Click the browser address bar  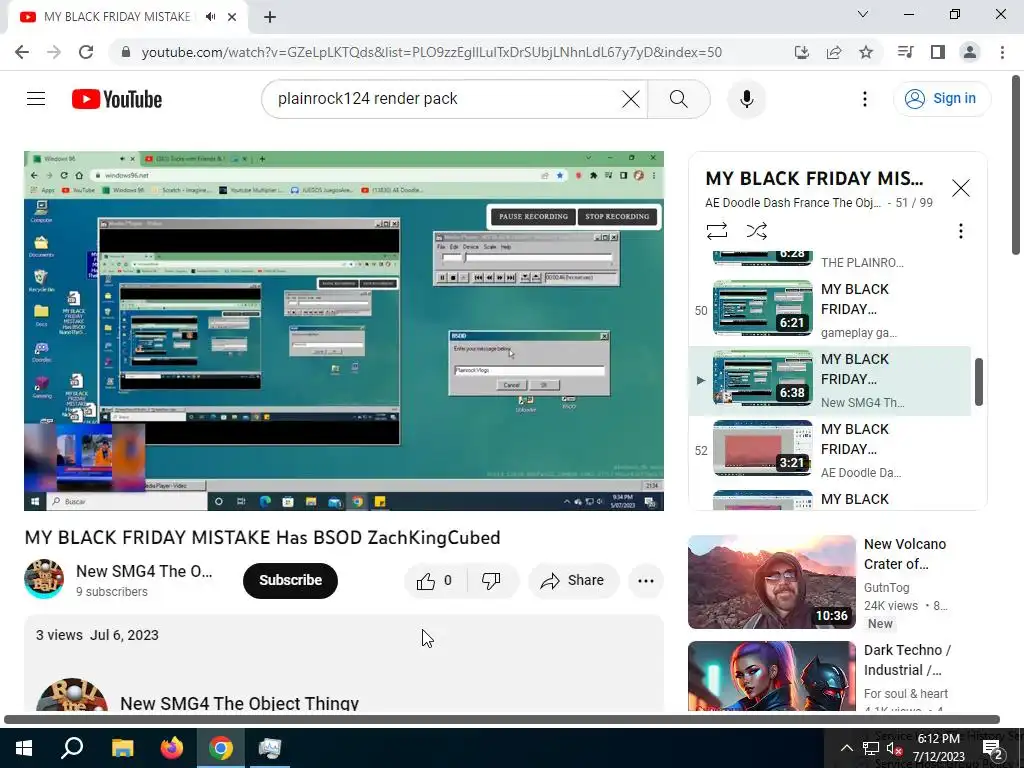[x=431, y=52]
